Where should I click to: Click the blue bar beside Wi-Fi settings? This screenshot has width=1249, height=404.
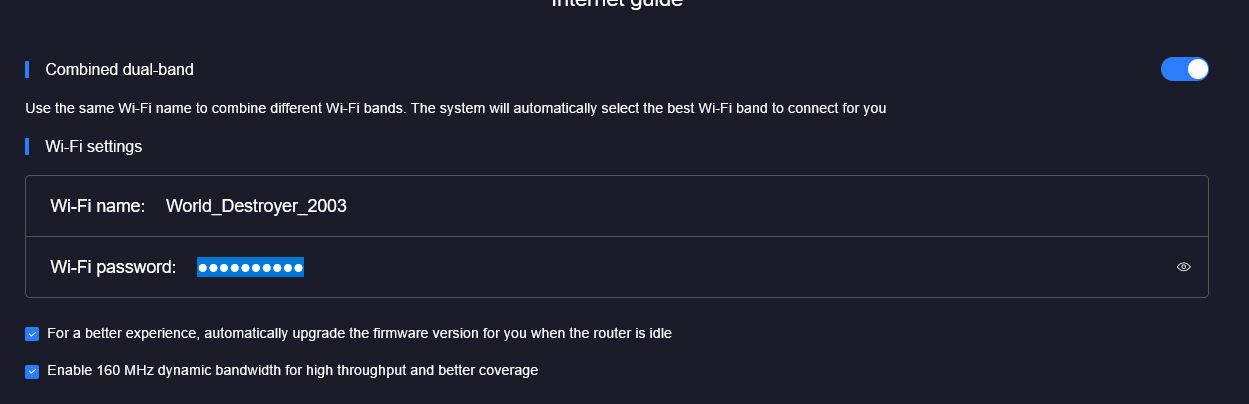27,146
